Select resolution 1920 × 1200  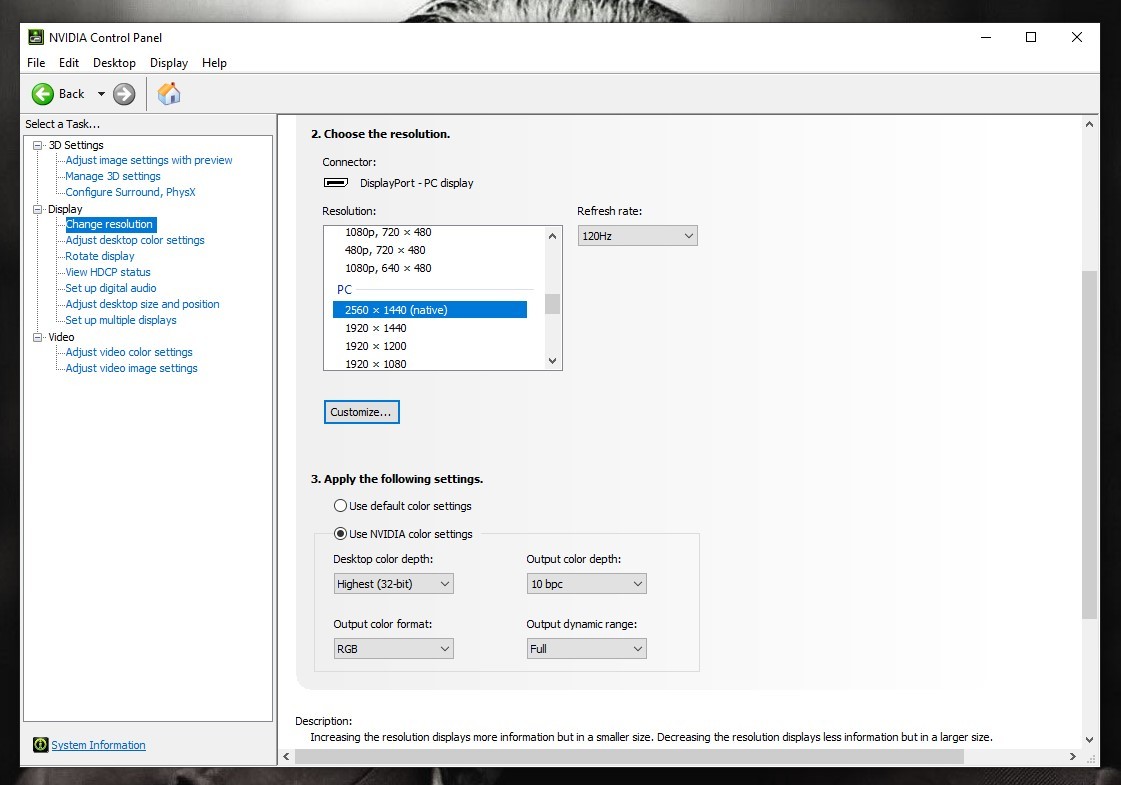click(376, 346)
